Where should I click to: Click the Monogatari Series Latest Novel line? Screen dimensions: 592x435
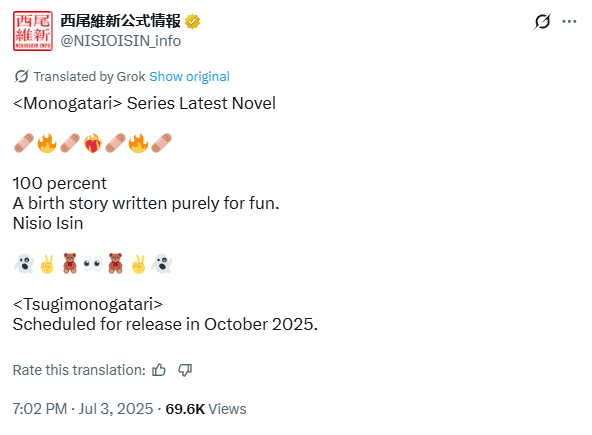pos(144,103)
